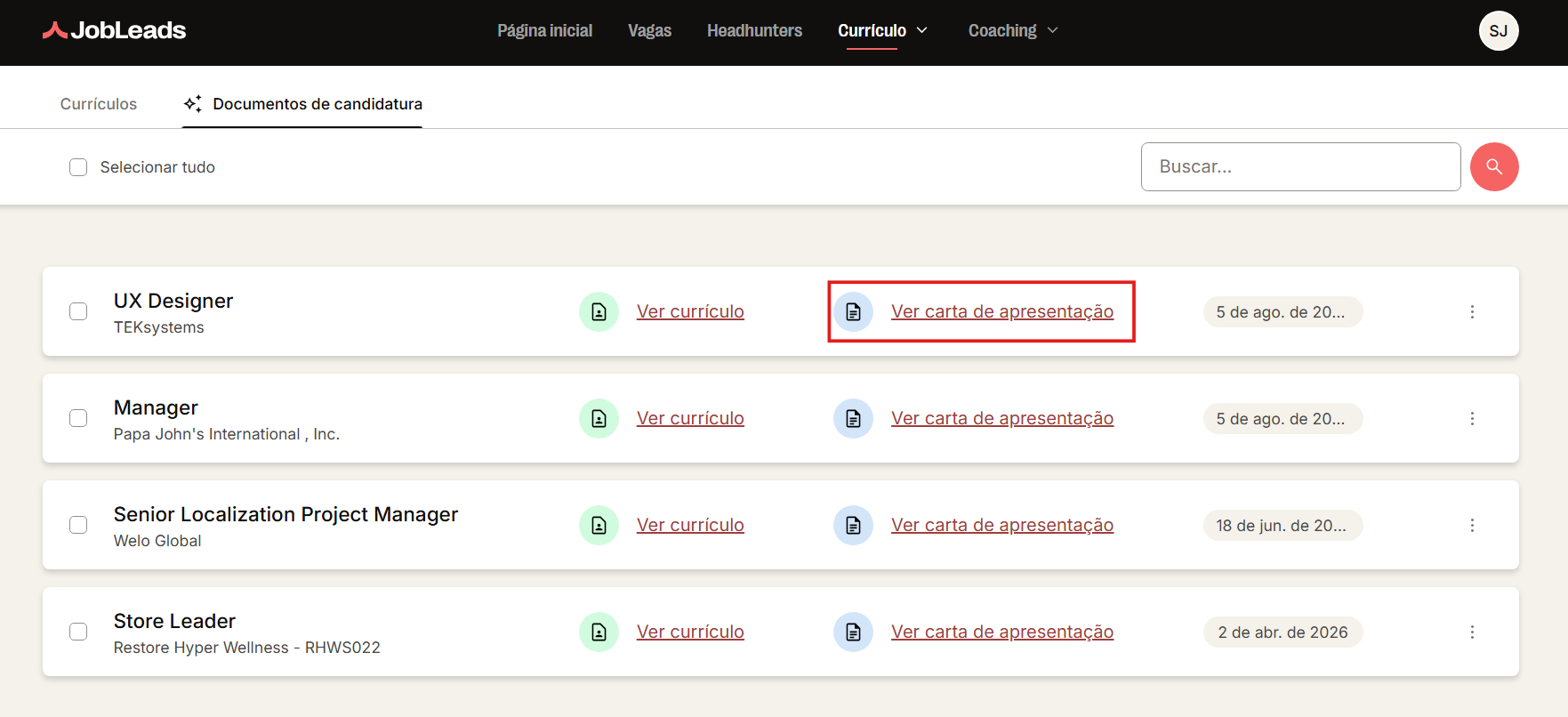This screenshot has height=717, width=1568.
Task: Tick the UX Designer row checkbox
Action: pyautogui.click(x=78, y=311)
